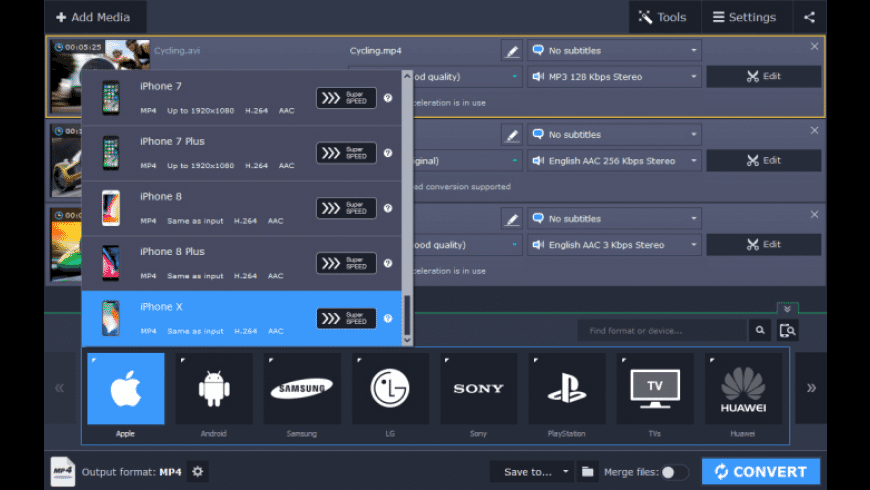Image resolution: width=870 pixels, height=490 pixels.
Task: Click the Find format or device field
Action: click(662, 331)
